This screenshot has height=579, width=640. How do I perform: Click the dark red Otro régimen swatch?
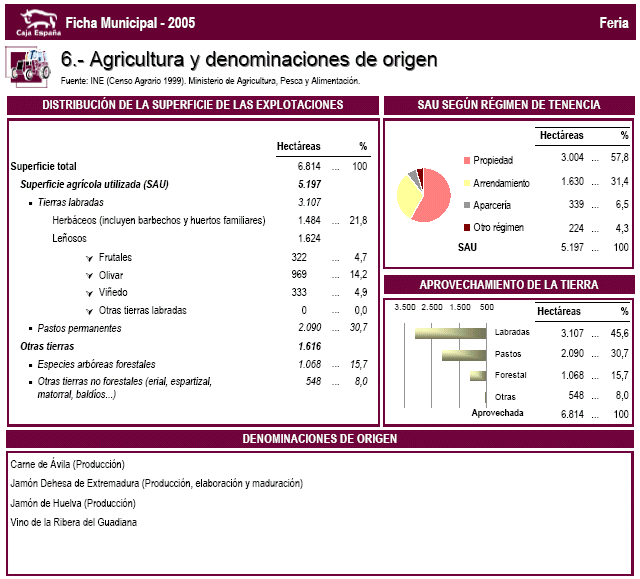(467, 228)
